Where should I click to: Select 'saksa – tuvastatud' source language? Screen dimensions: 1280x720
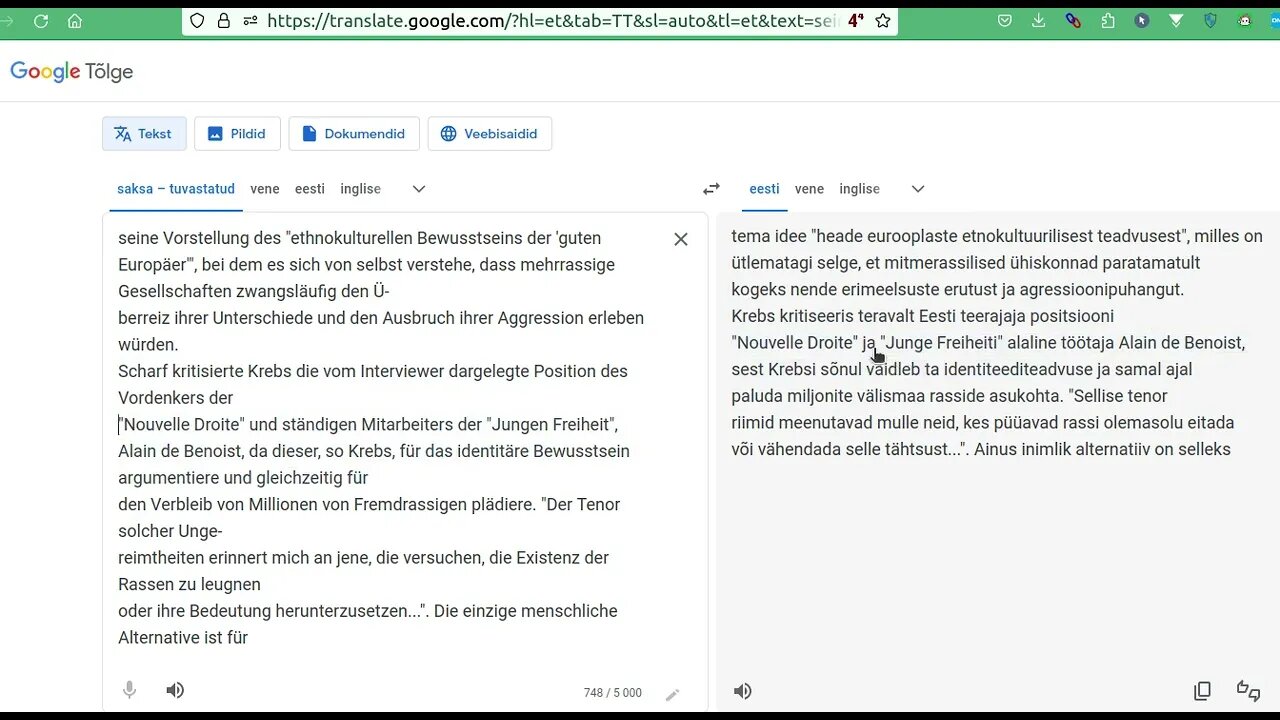(176, 189)
